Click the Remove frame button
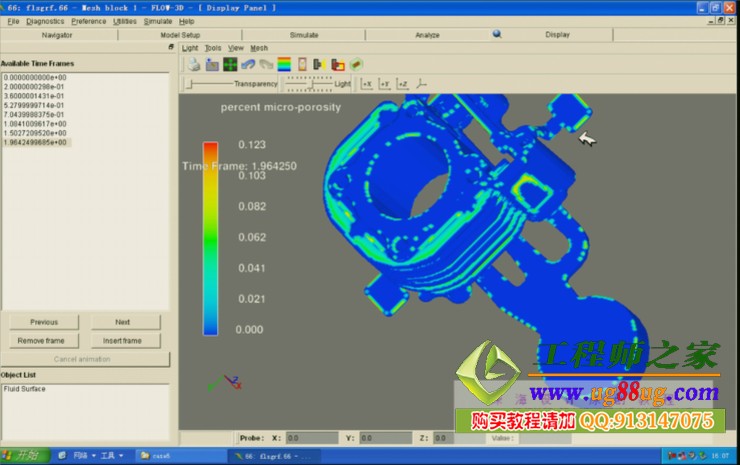740x465 pixels. point(43,341)
